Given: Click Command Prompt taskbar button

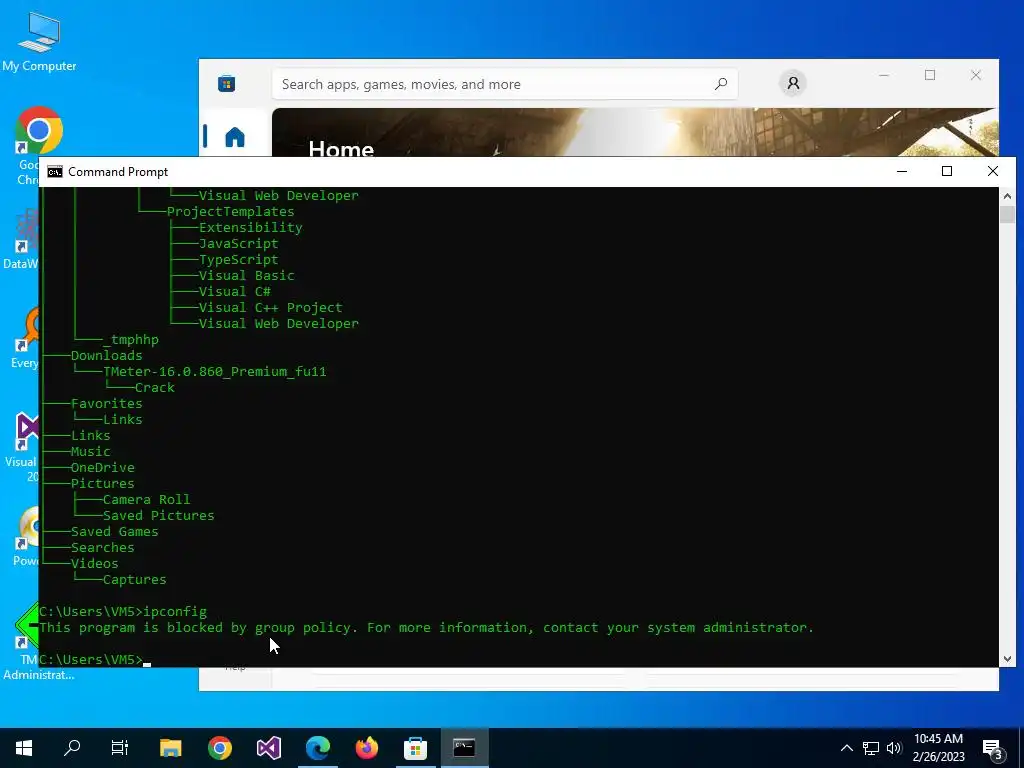Looking at the screenshot, I should pos(464,748).
